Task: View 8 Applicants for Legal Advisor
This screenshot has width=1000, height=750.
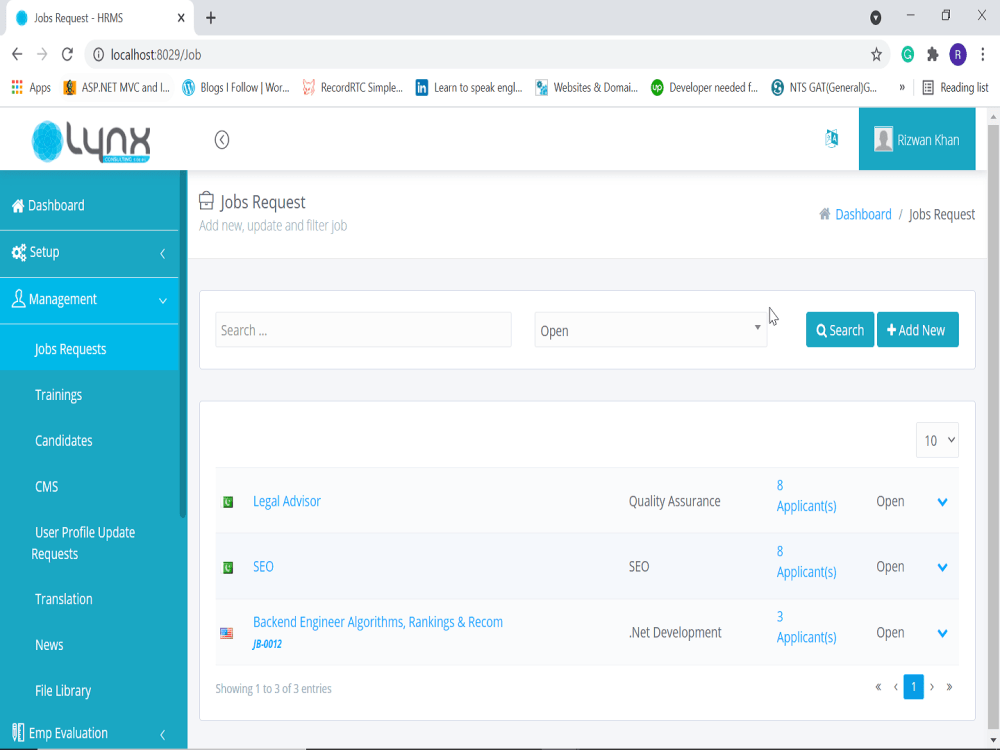Action: [x=806, y=496]
